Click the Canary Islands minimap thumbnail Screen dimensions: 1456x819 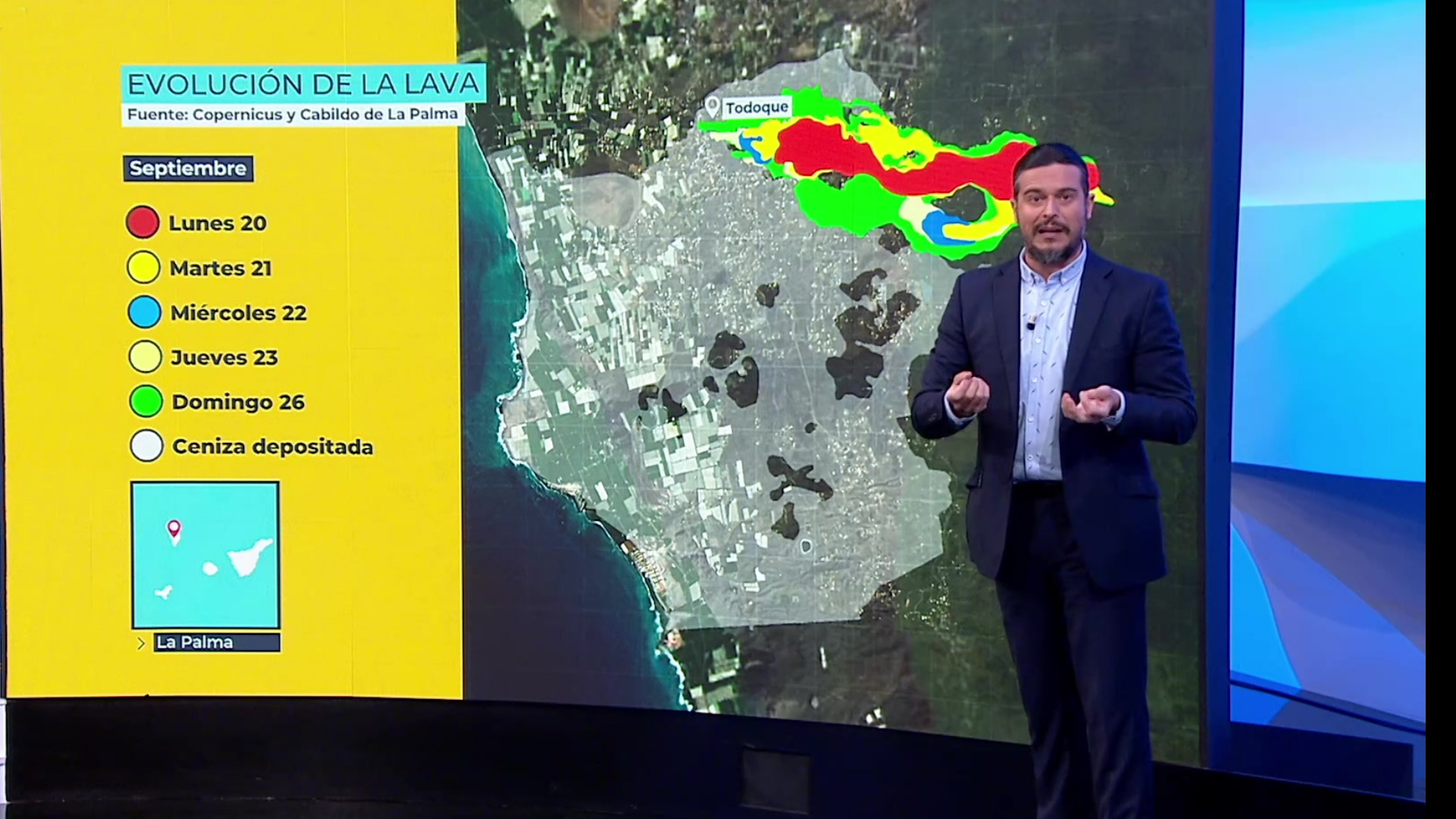[206, 554]
